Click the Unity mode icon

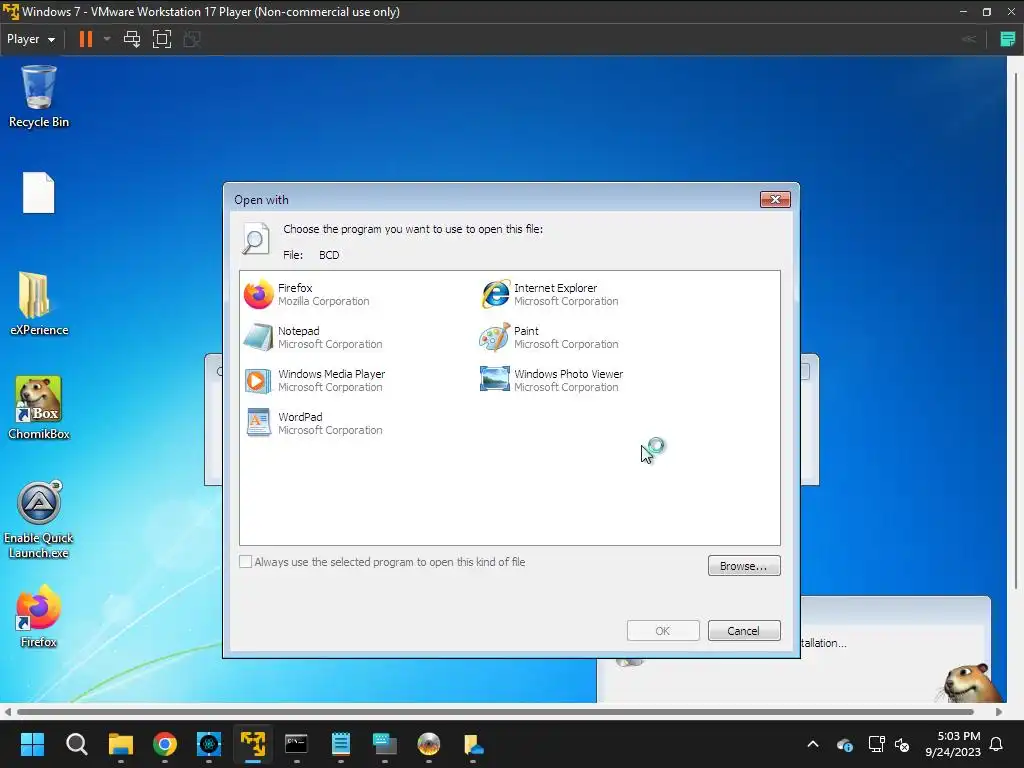[192, 39]
